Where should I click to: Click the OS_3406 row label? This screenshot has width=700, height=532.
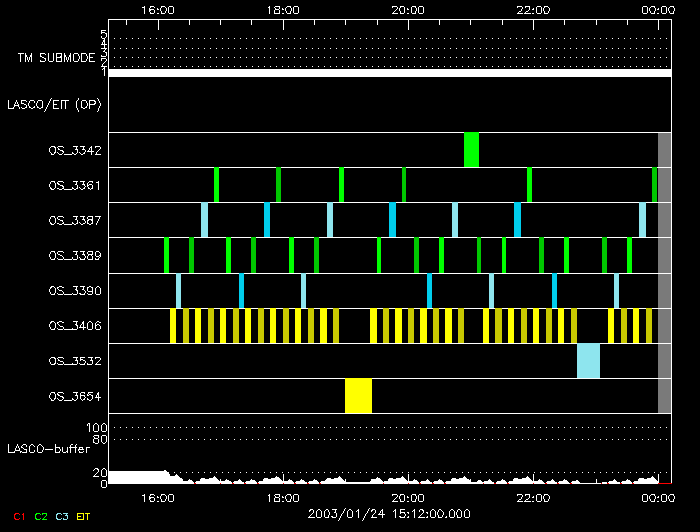click(74, 326)
